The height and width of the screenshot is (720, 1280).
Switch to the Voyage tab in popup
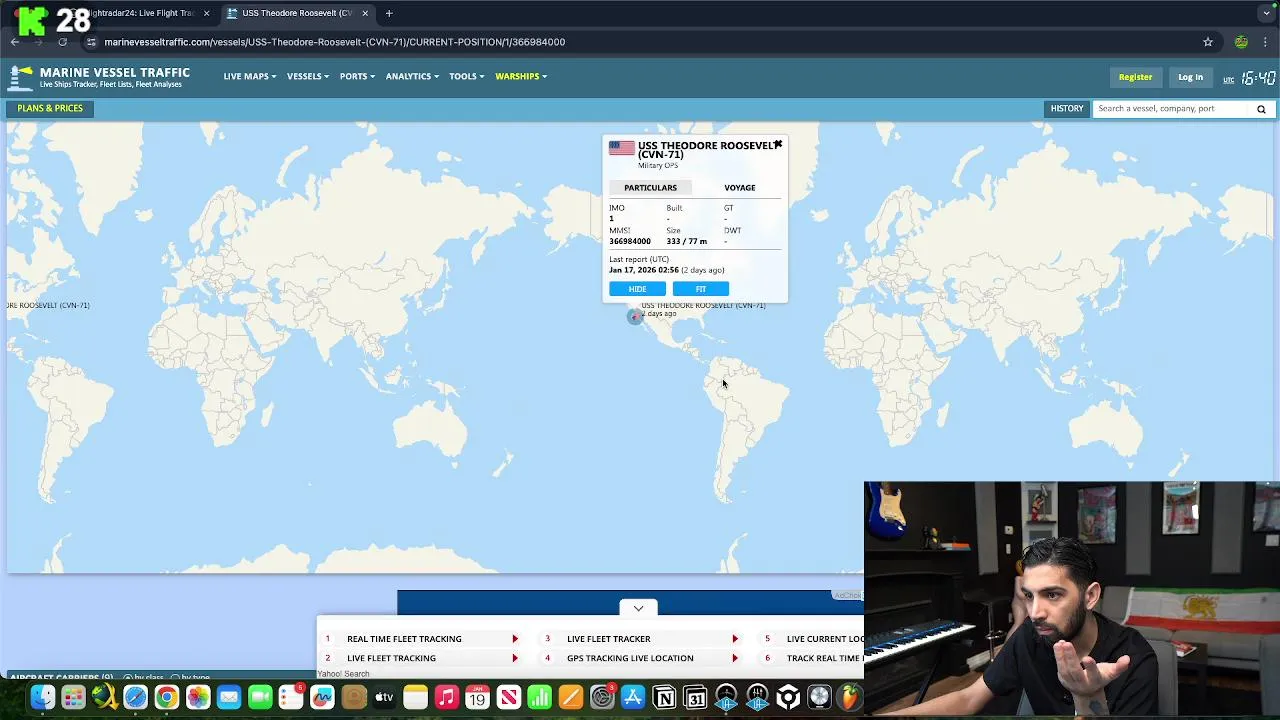click(740, 188)
